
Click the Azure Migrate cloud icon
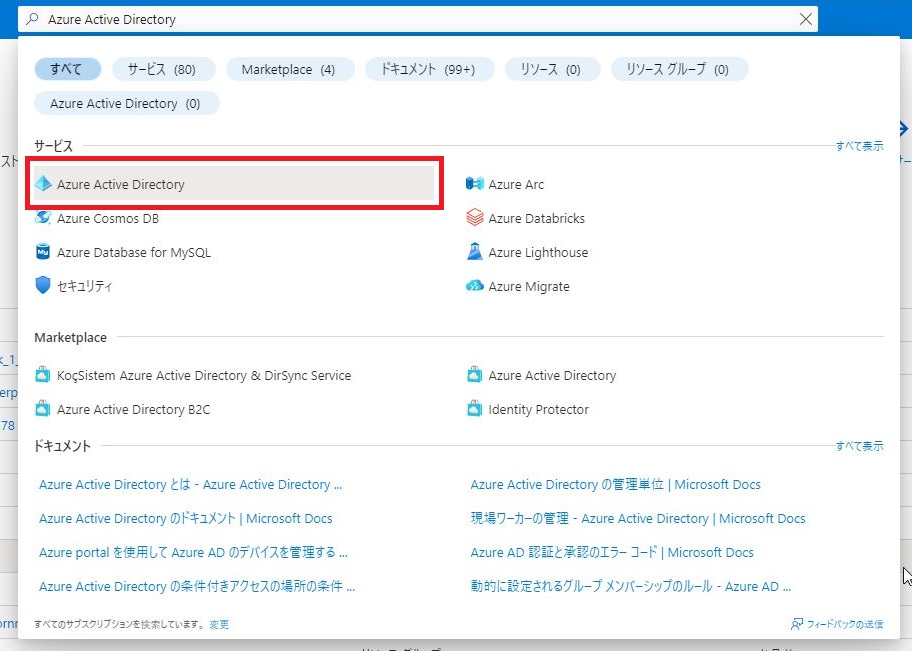[x=475, y=286]
